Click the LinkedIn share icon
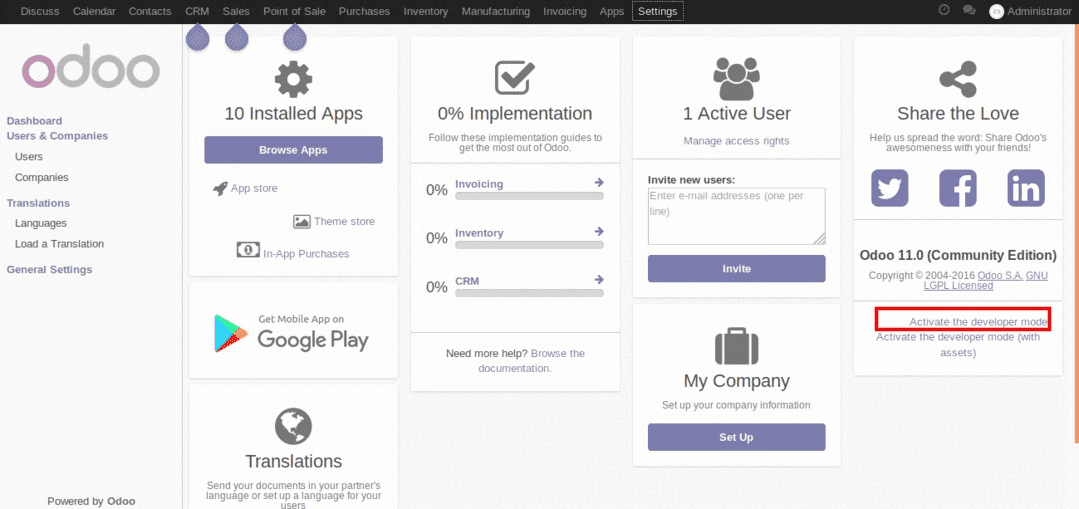 [x=1026, y=188]
